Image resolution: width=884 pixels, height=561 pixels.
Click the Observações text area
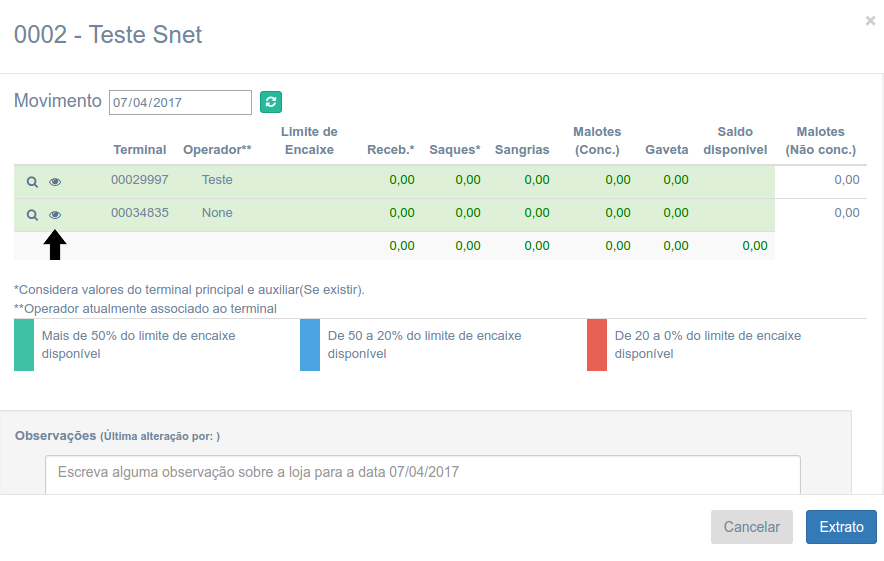(x=422, y=474)
